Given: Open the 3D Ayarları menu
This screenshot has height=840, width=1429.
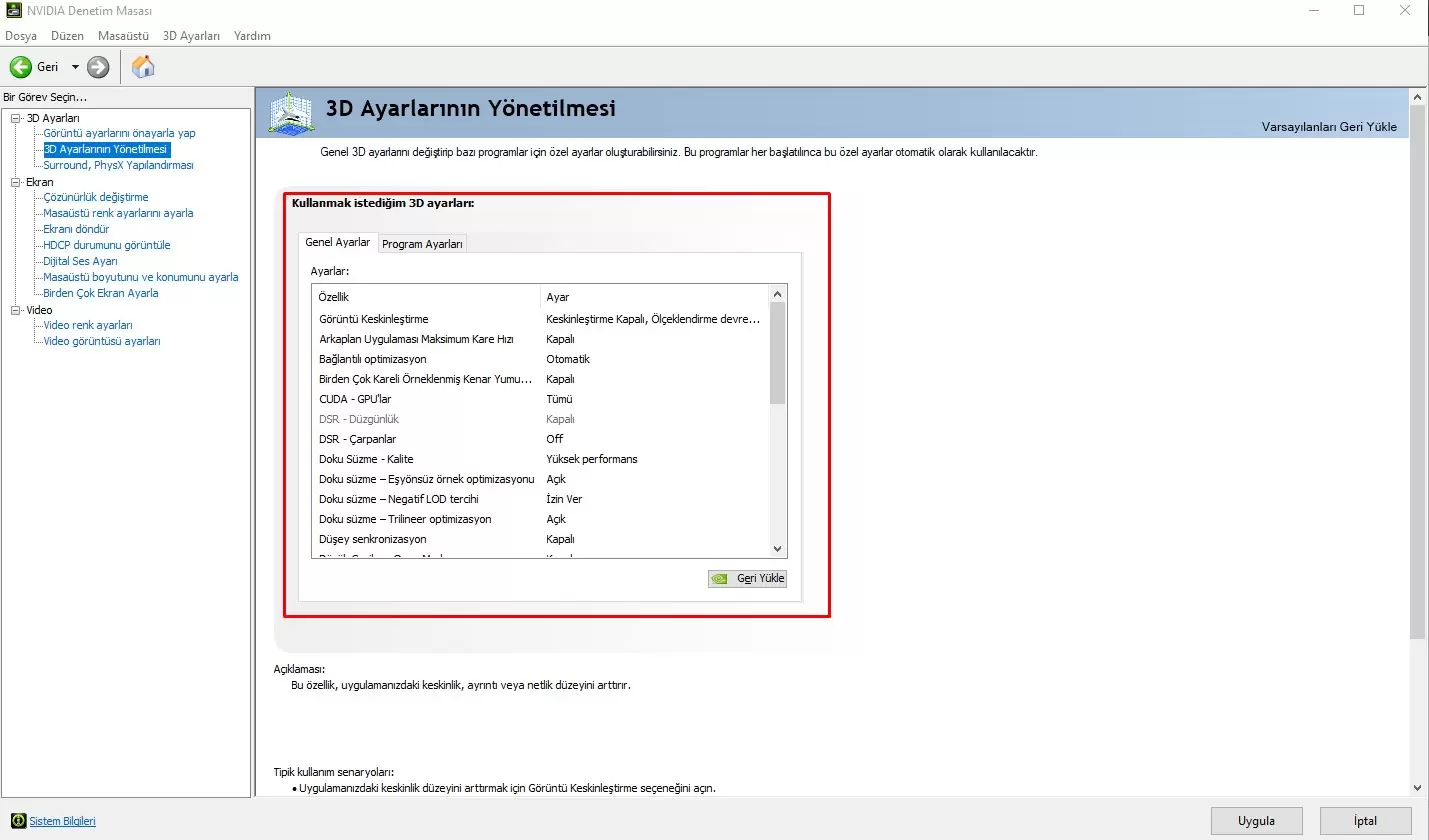Looking at the screenshot, I should [191, 36].
